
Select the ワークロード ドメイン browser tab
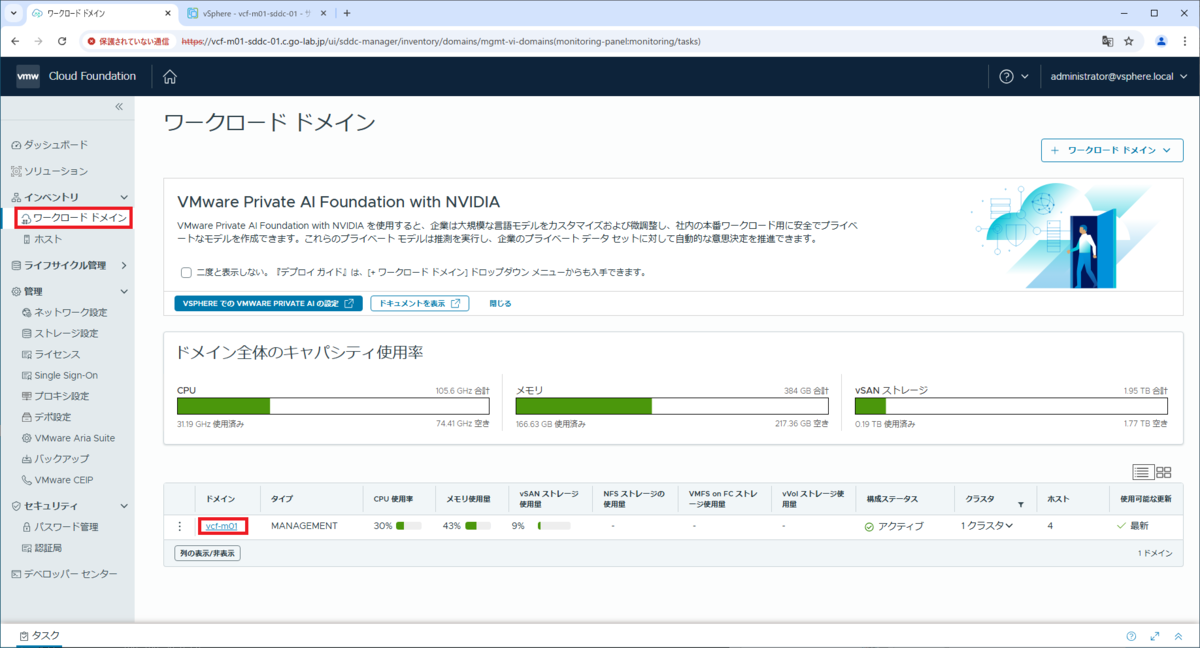click(x=100, y=13)
